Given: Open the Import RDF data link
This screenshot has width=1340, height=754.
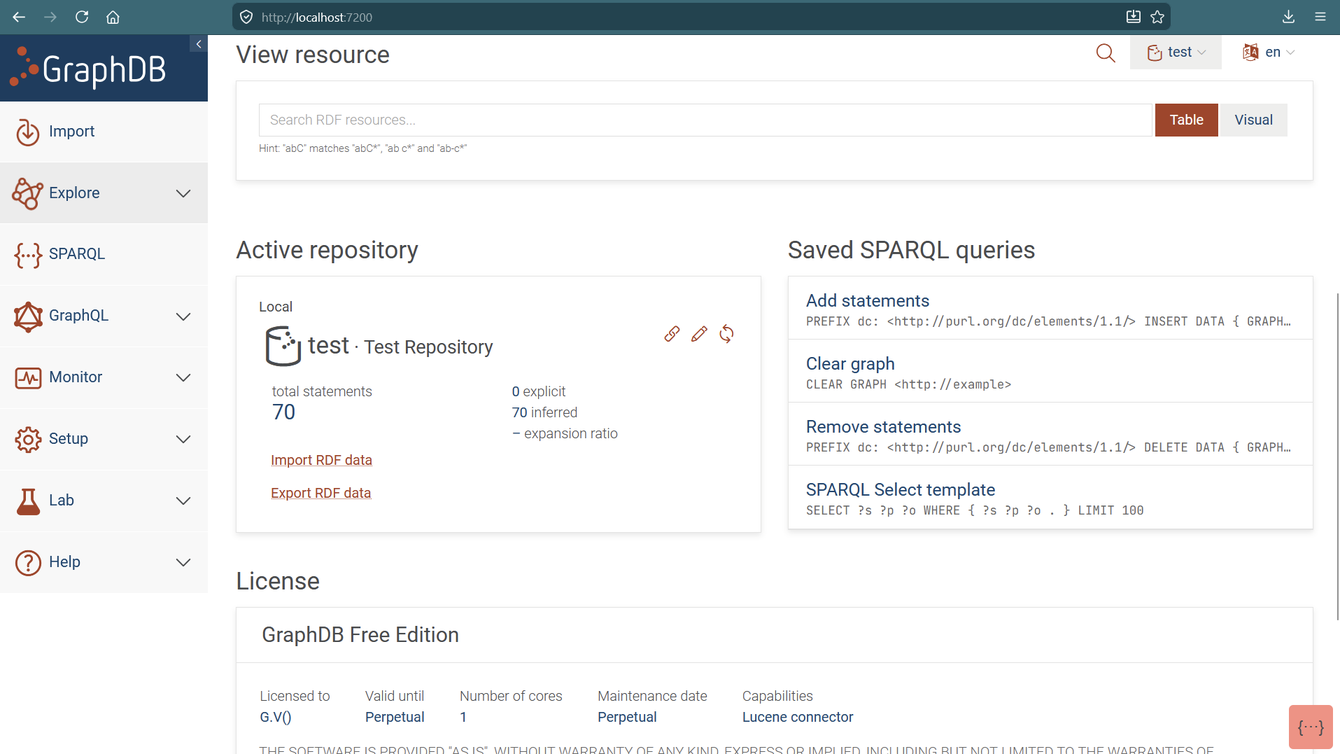Looking at the screenshot, I should tap(321, 460).
